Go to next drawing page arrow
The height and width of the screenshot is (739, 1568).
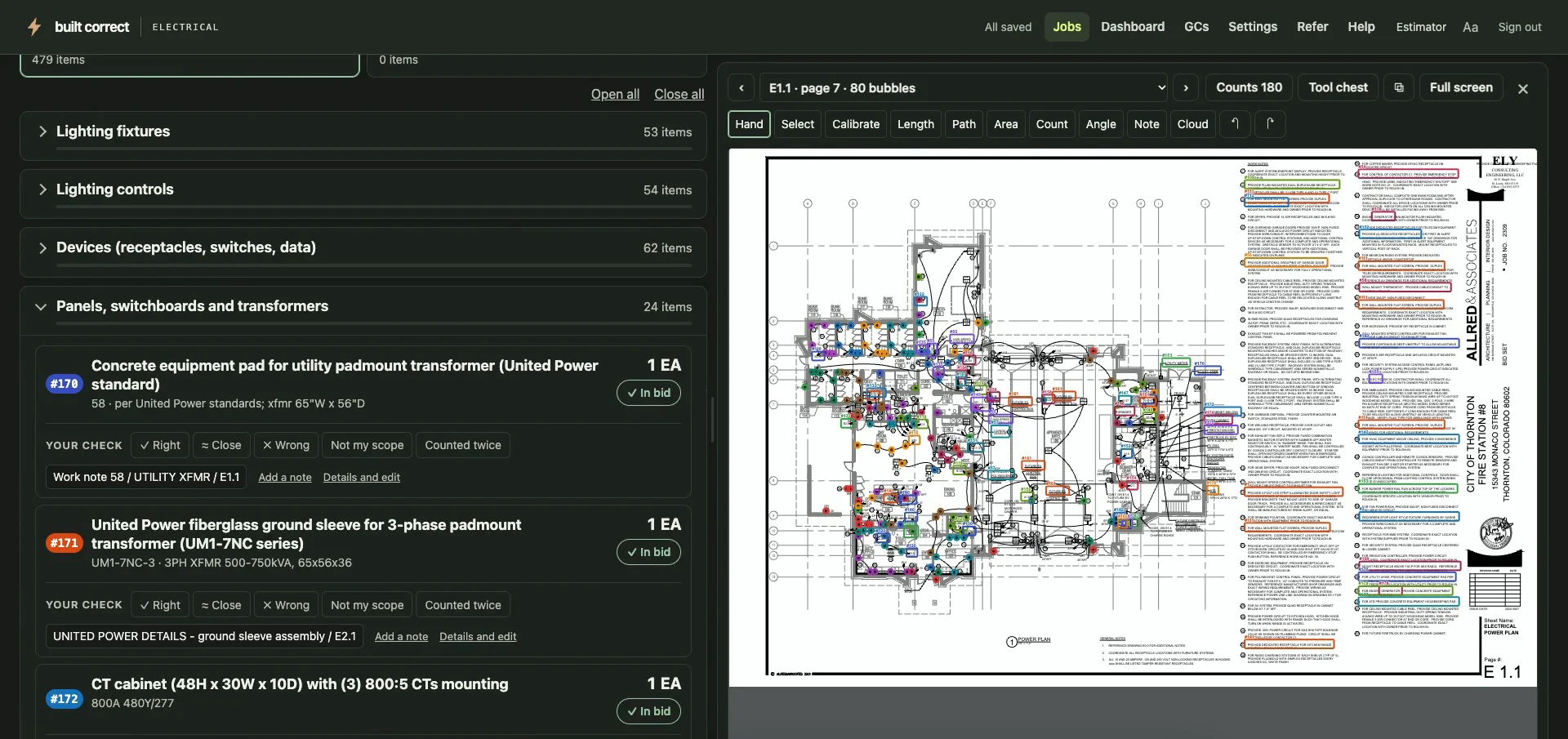[x=1186, y=88]
